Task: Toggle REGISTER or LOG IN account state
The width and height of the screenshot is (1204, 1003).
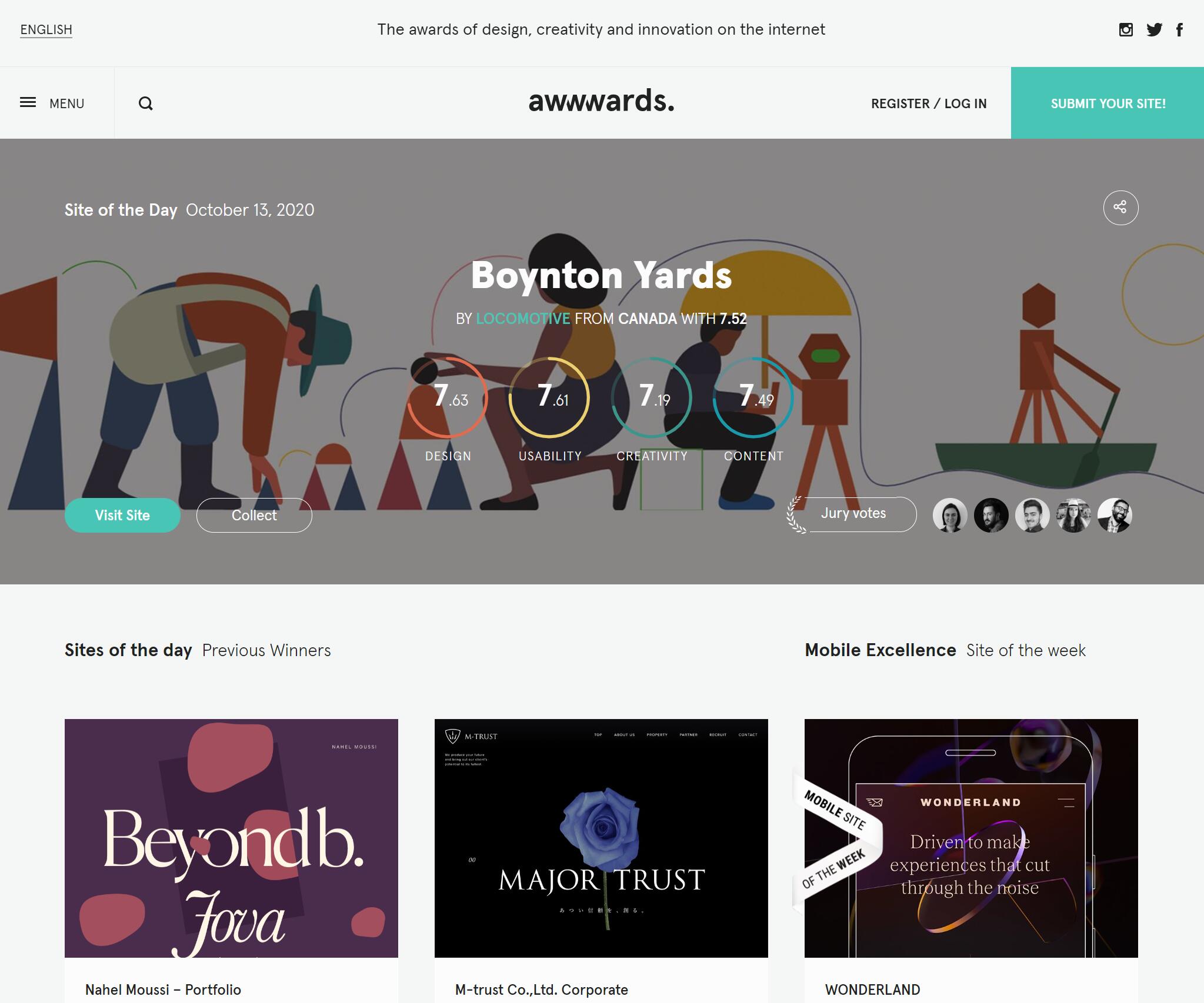Action: coord(928,103)
